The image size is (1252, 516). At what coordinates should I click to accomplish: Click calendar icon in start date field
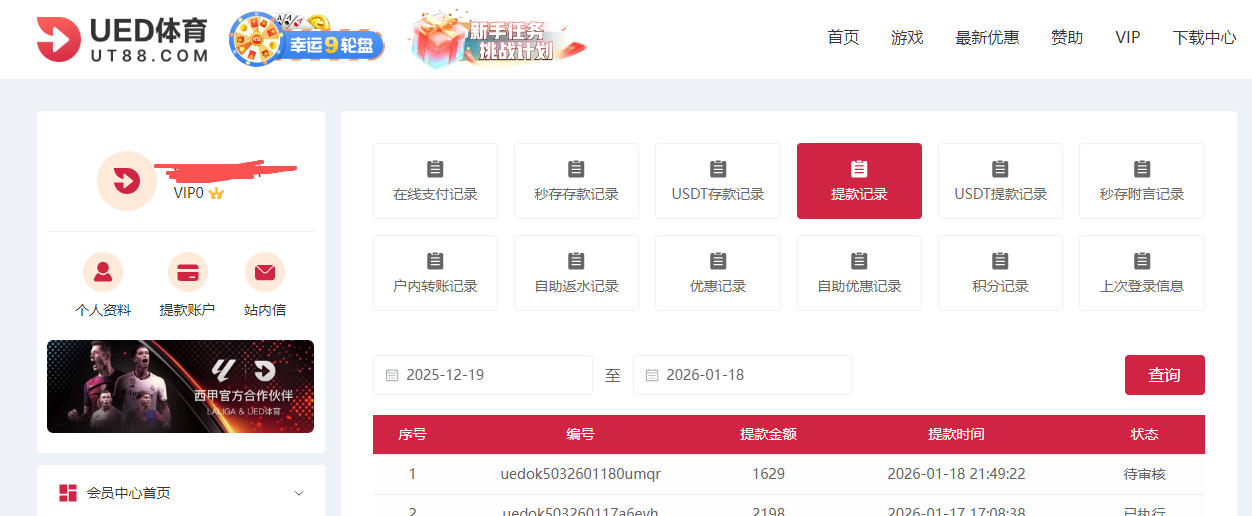tap(392, 375)
